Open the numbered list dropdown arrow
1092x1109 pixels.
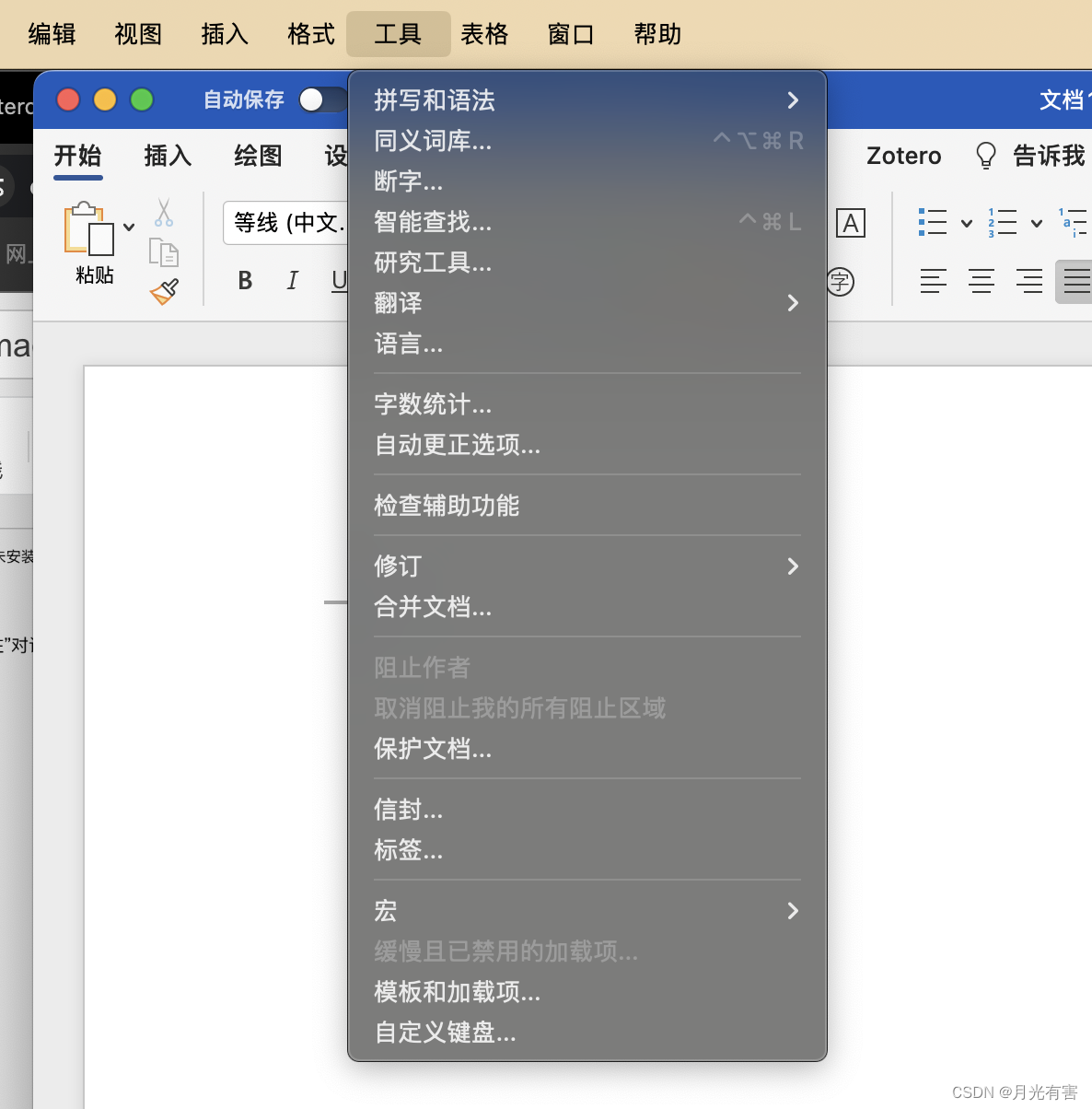tap(1037, 223)
